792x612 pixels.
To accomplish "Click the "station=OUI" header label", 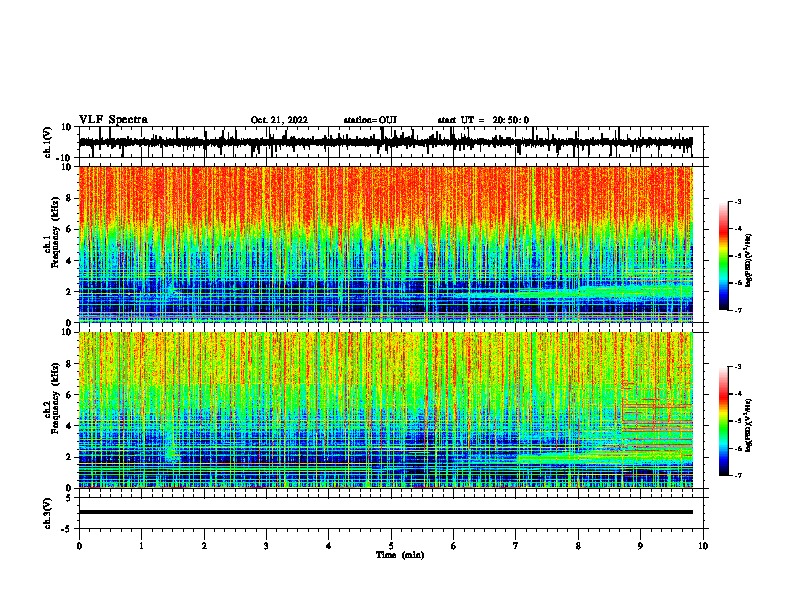I will pyautogui.click(x=370, y=120).
